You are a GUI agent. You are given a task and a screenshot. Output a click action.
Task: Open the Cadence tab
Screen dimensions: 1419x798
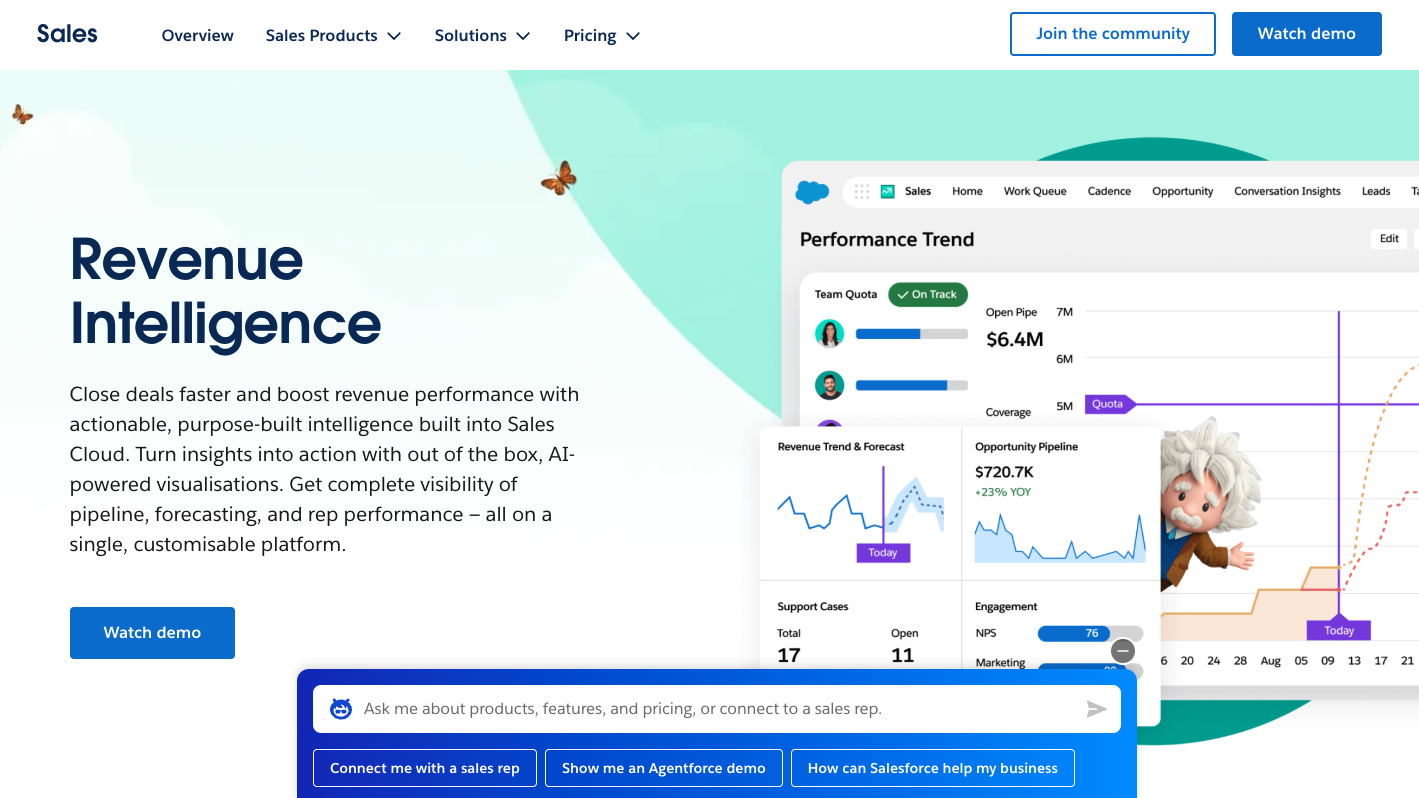(1109, 191)
